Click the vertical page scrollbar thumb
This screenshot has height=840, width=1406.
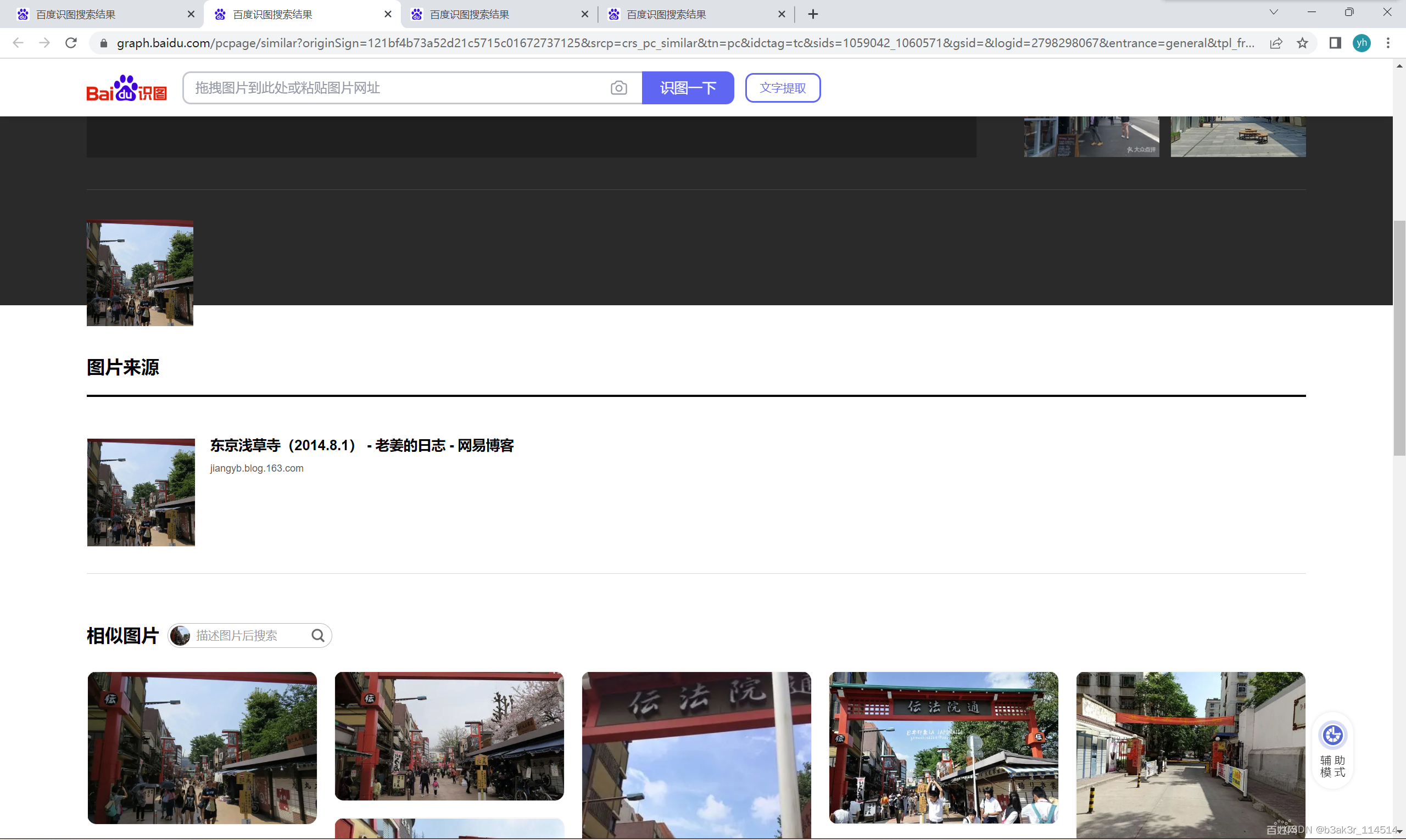1399,338
